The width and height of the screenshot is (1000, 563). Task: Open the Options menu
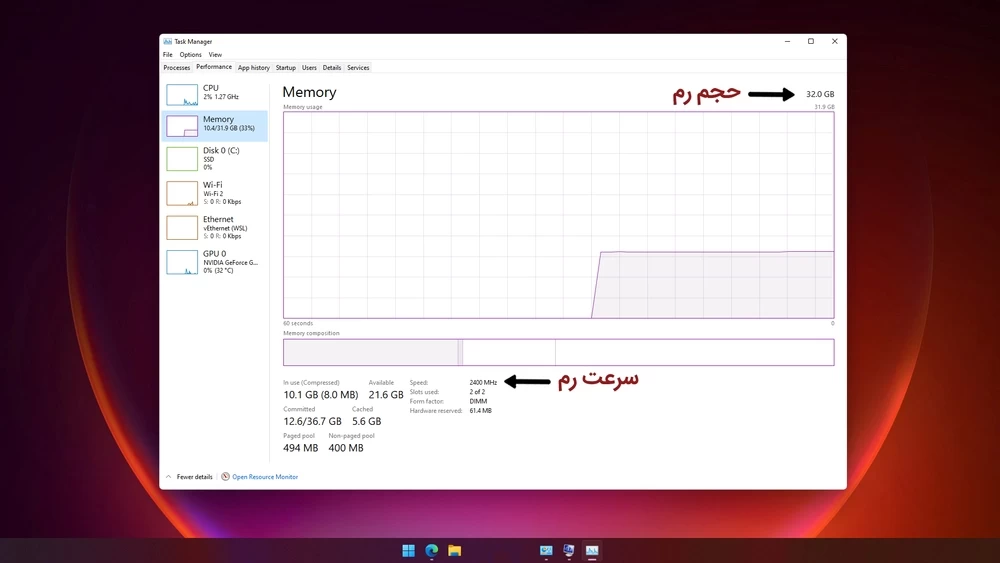tap(190, 55)
